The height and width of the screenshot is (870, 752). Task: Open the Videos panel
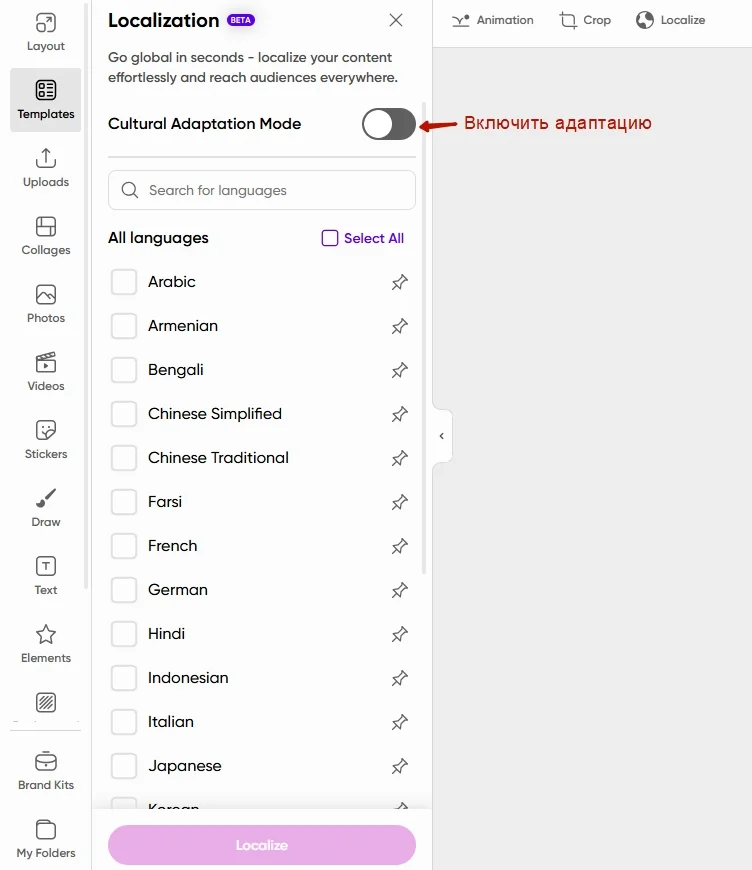coord(45,372)
